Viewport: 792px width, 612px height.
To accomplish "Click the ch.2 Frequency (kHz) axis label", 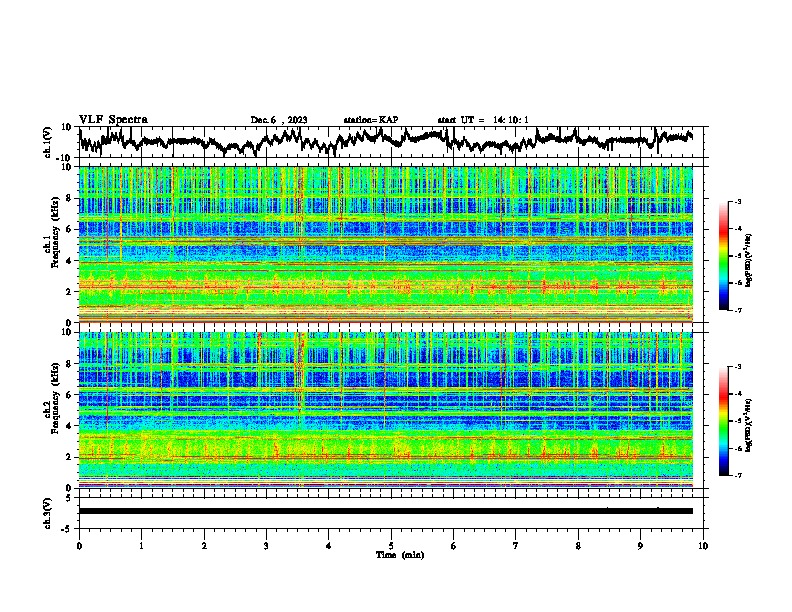I will coord(51,397).
